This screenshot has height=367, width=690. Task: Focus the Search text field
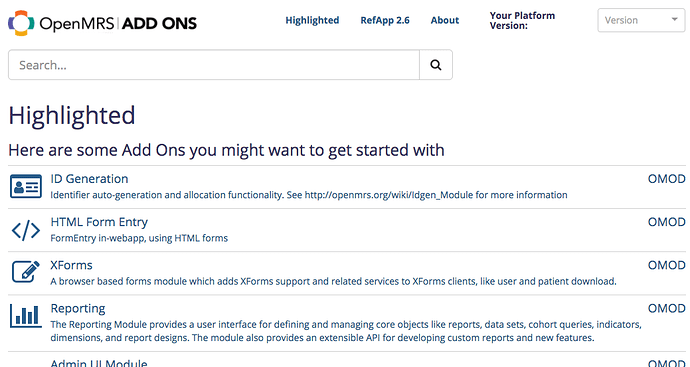pyautogui.click(x=214, y=65)
